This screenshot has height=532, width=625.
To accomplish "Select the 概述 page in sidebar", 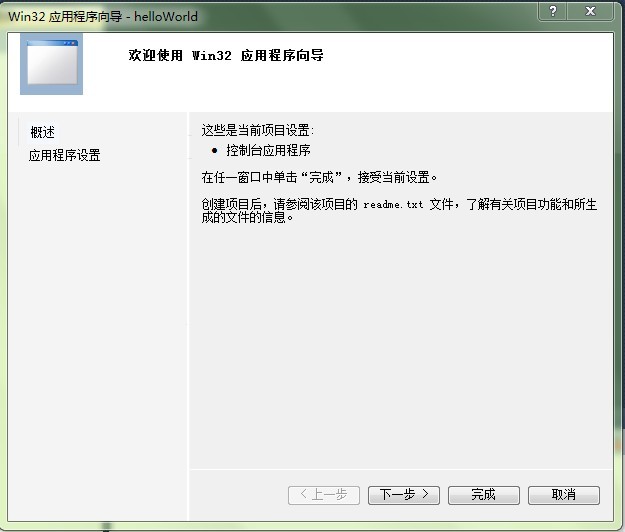I will [x=43, y=132].
